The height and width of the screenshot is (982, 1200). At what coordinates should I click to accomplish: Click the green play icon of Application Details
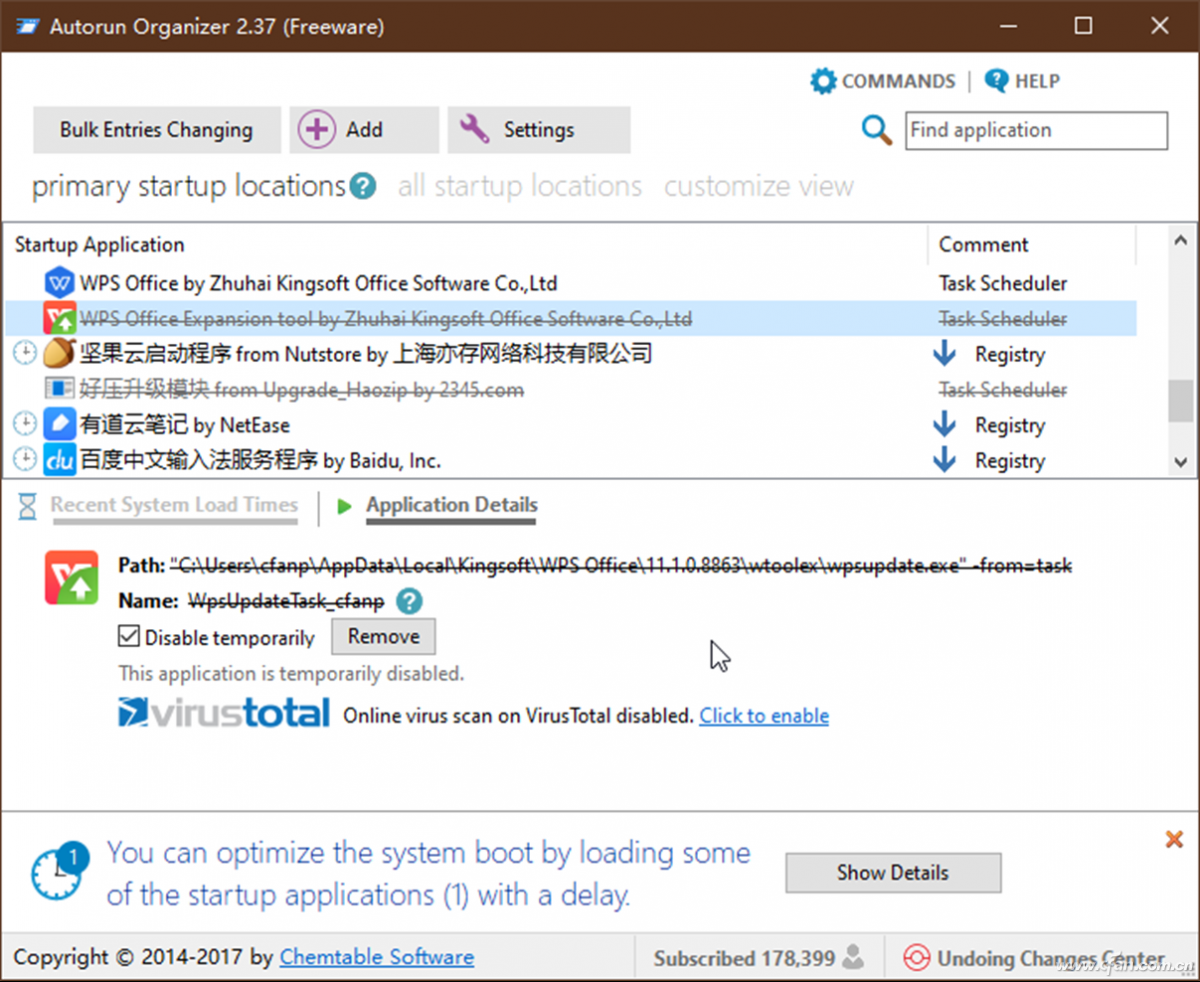[345, 506]
